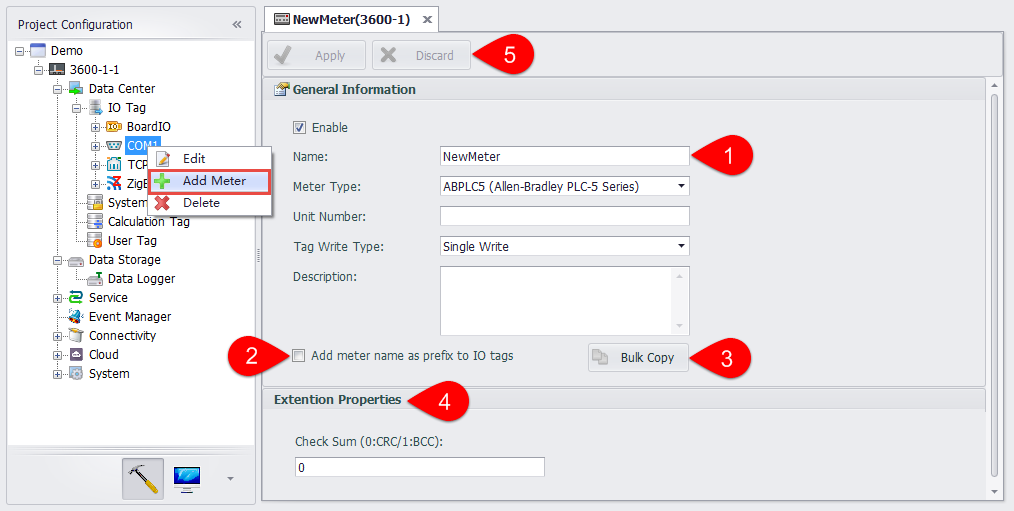Click the monitor runtime view icon

(x=187, y=478)
